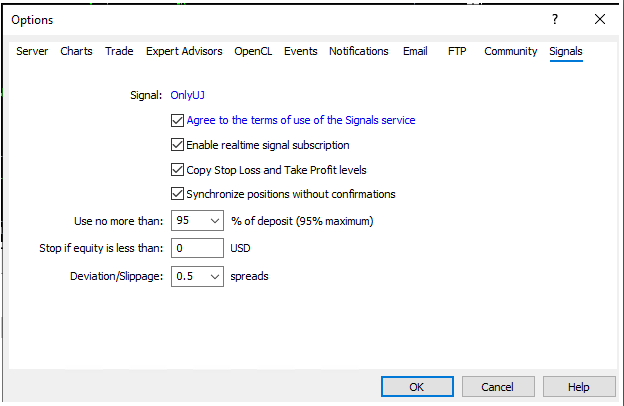This screenshot has width=624, height=406.
Task: Open the Deviation/Slippage spreads dropdown
Action: [214, 276]
